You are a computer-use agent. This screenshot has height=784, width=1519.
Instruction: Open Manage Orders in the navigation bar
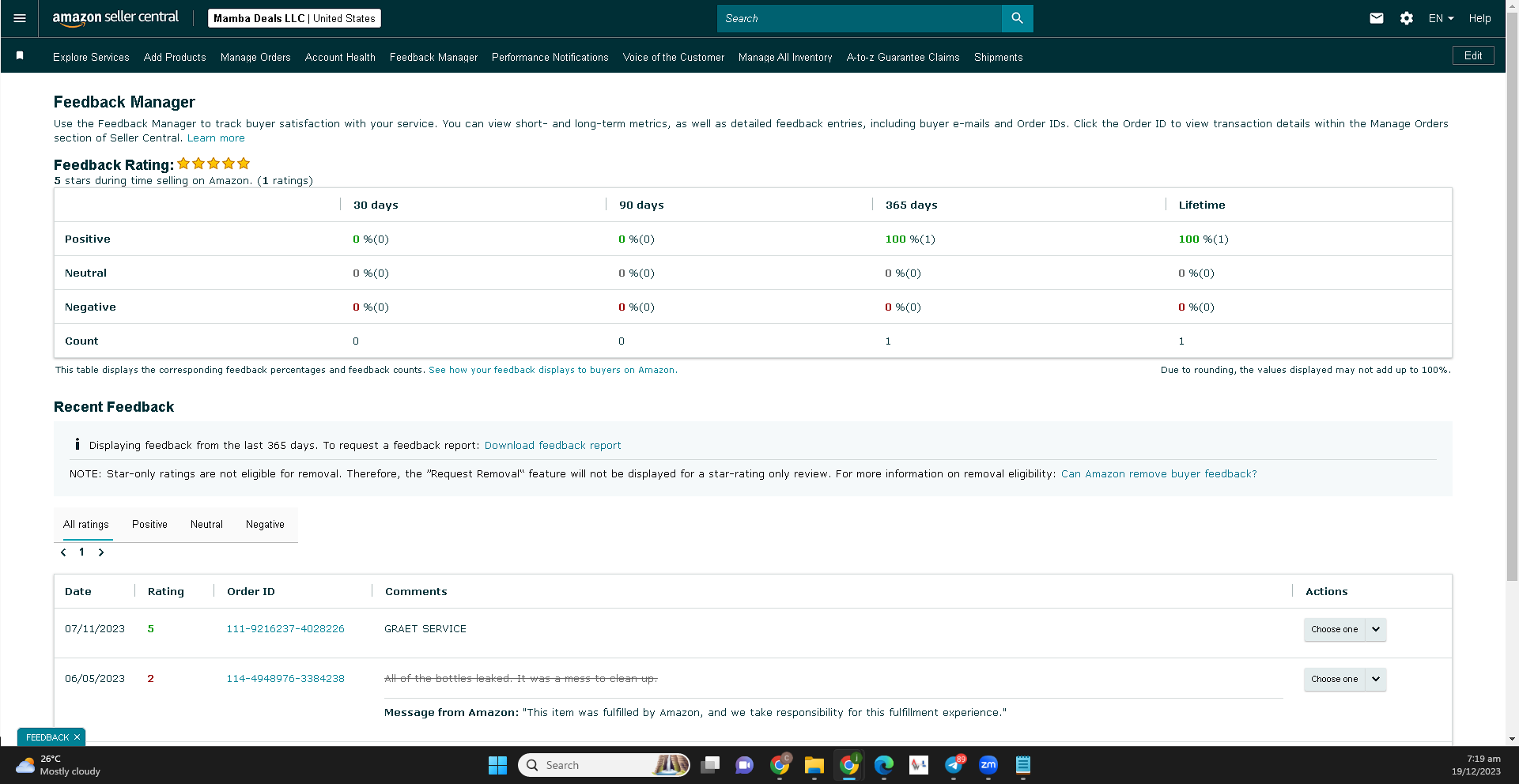tap(255, 57)
